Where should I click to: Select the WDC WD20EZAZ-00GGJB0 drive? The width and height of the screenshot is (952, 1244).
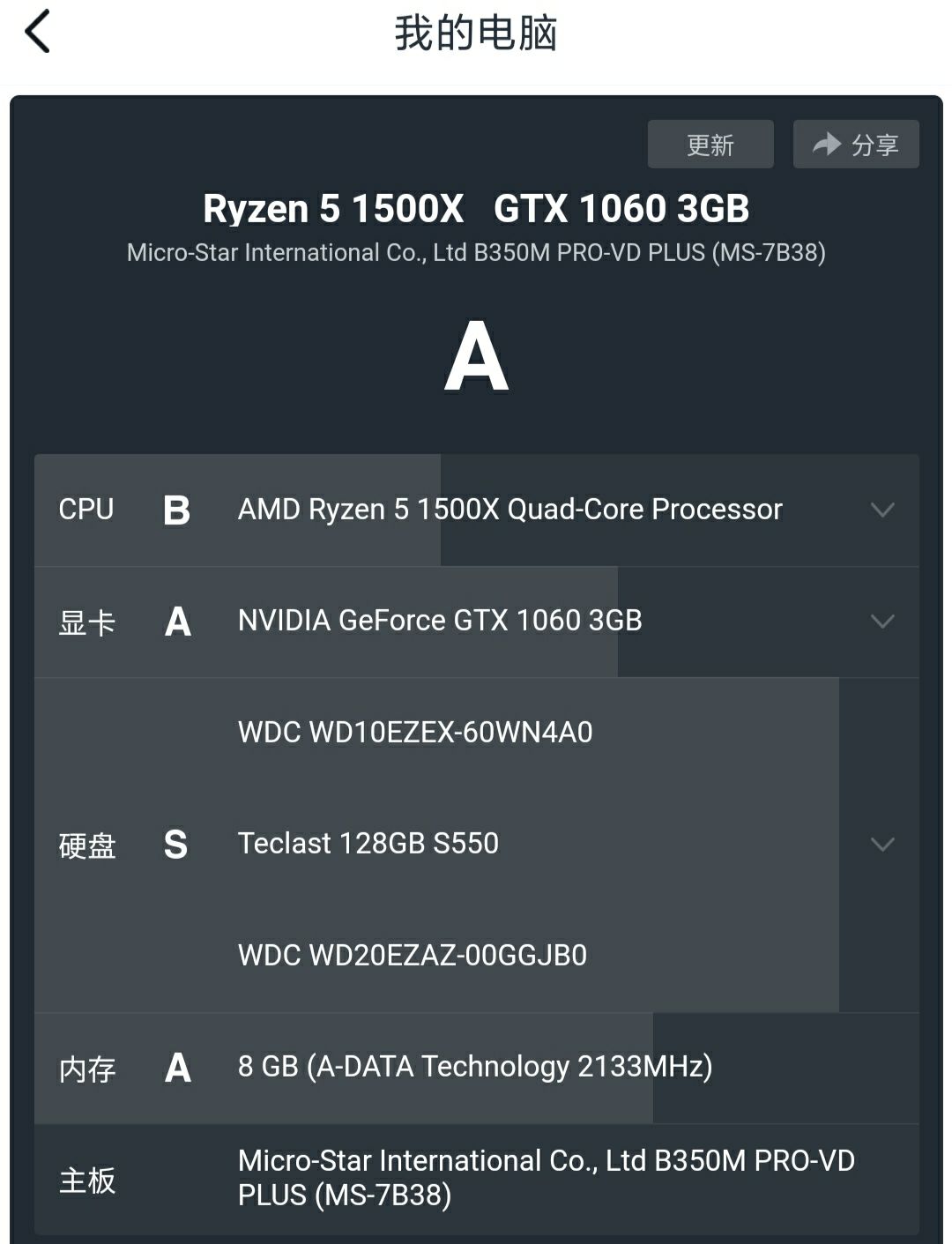[413, 956]
